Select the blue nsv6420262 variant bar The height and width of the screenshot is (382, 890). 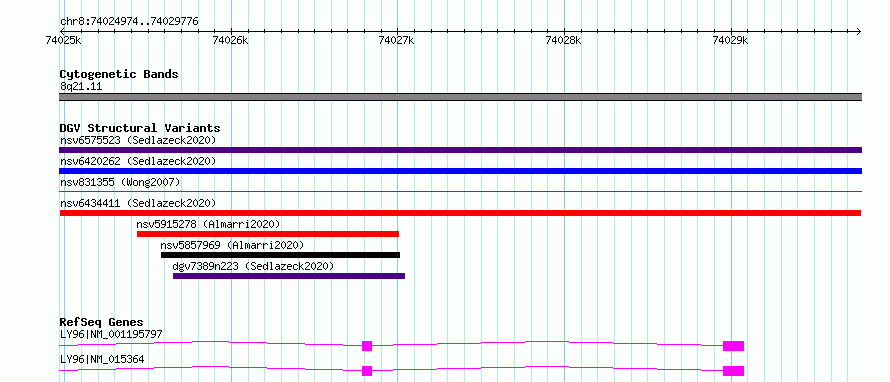(460, 171)
